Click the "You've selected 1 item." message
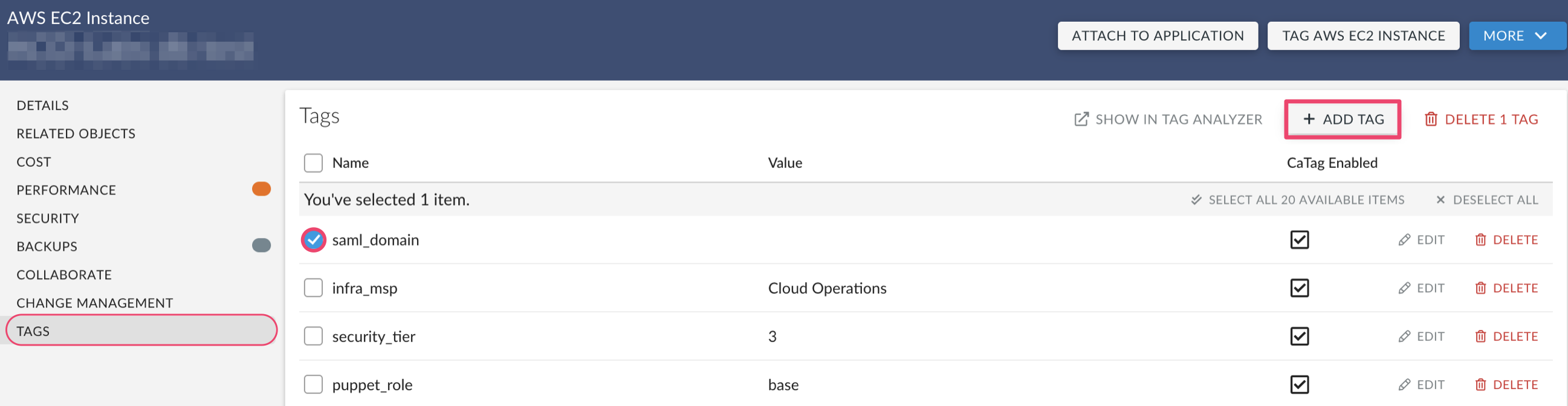Image resolution: width=1568 pixels, height=406 pixels. coord(386,199)
